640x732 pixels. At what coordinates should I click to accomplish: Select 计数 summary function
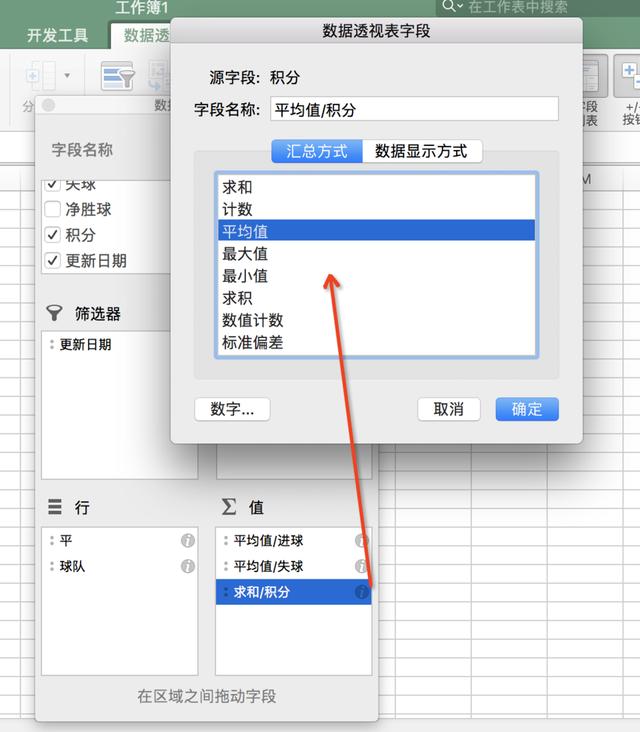(x=376, y=209)
